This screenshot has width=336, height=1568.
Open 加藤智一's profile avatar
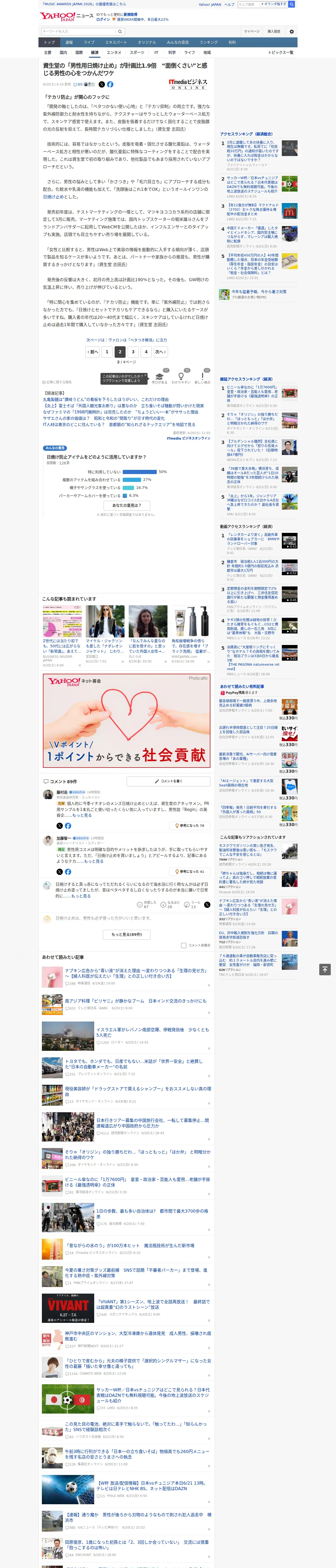(x=48, y=841)
